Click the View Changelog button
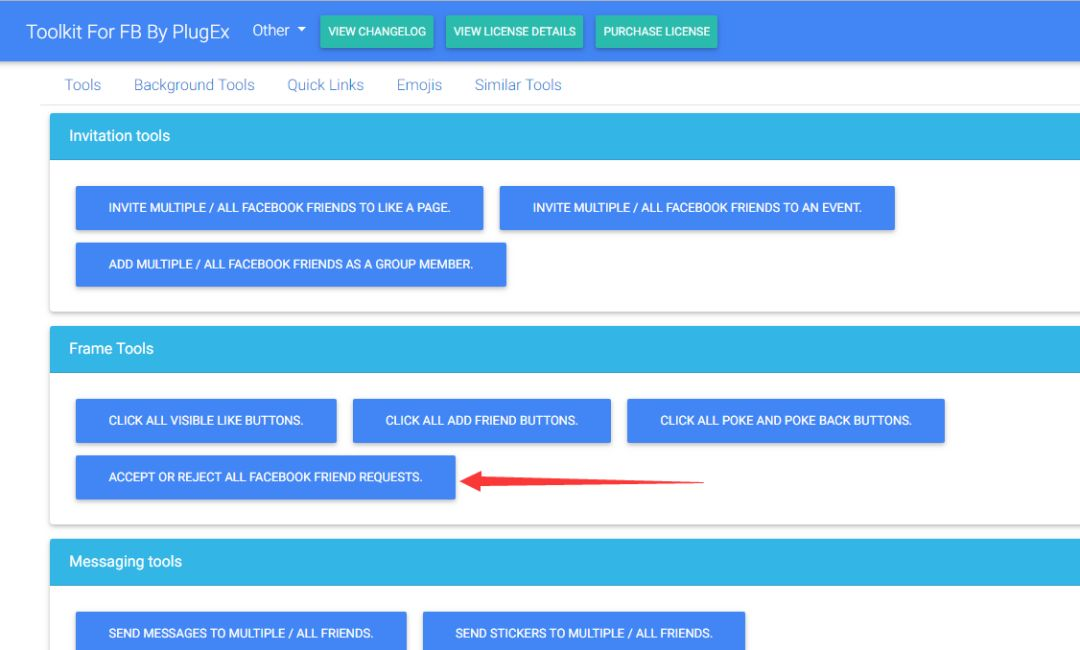1080x650 pixels. pyautogui.click(x=377, y=32)
